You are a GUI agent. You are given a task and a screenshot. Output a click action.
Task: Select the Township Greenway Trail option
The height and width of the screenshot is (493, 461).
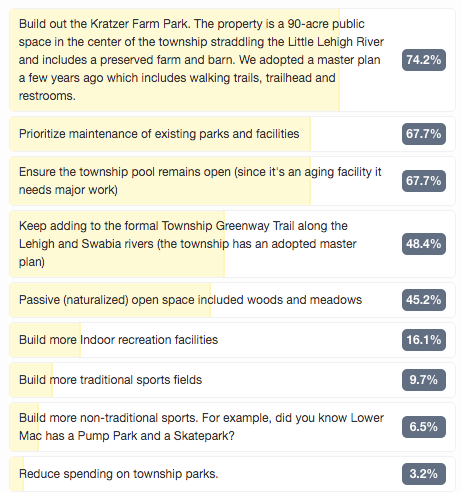[x=232, y=244]
